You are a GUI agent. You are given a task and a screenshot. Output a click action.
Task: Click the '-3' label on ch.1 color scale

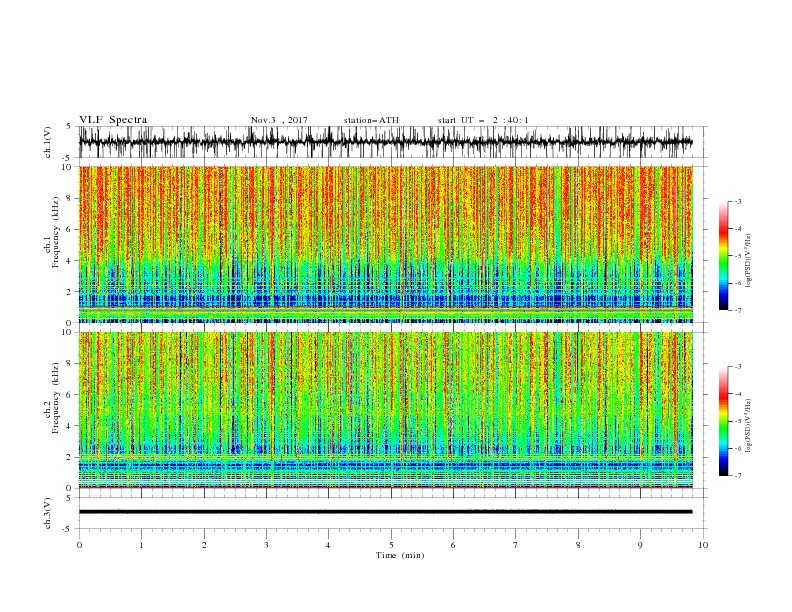point(738,201)
